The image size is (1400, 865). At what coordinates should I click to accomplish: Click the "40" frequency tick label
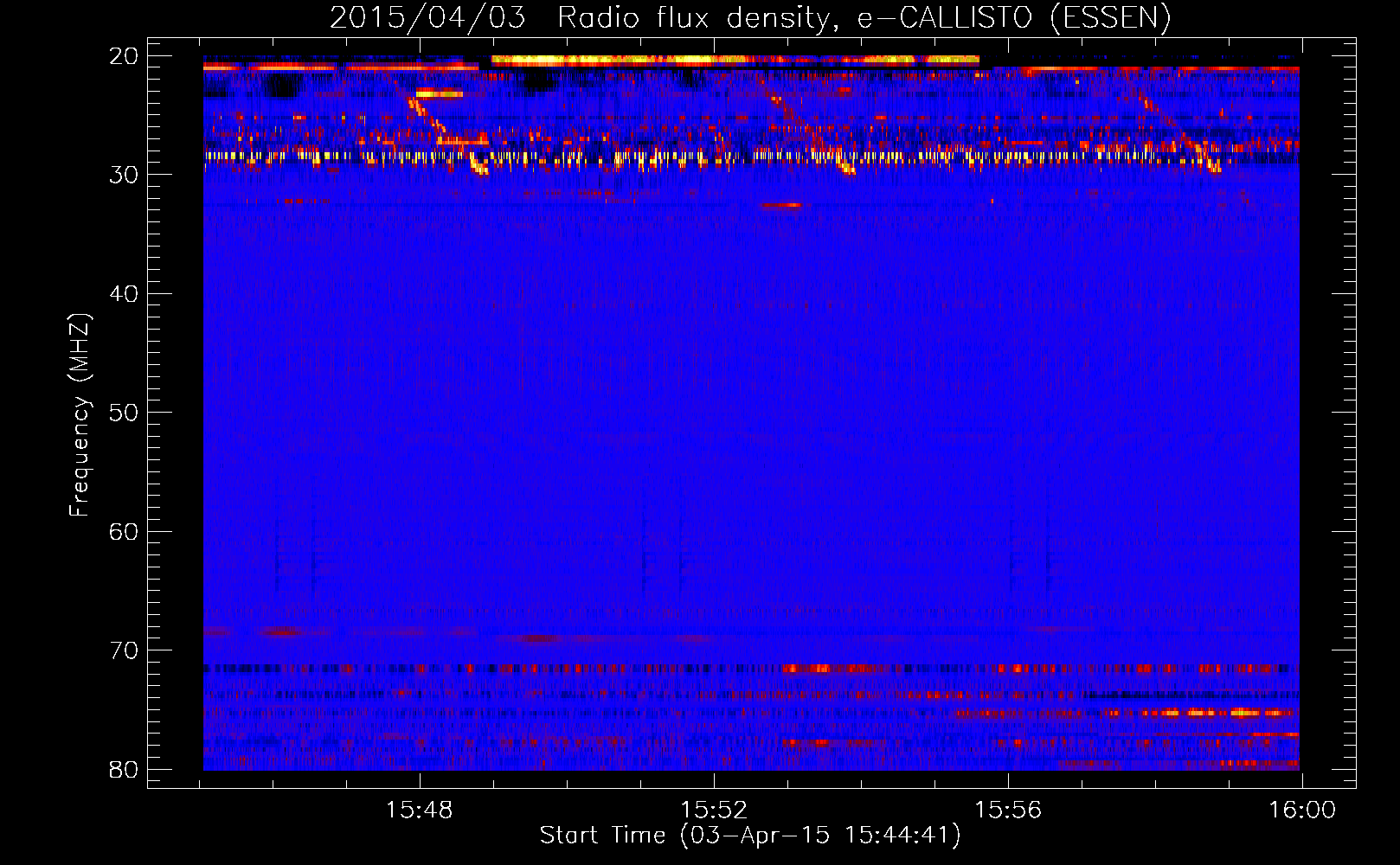125,294
